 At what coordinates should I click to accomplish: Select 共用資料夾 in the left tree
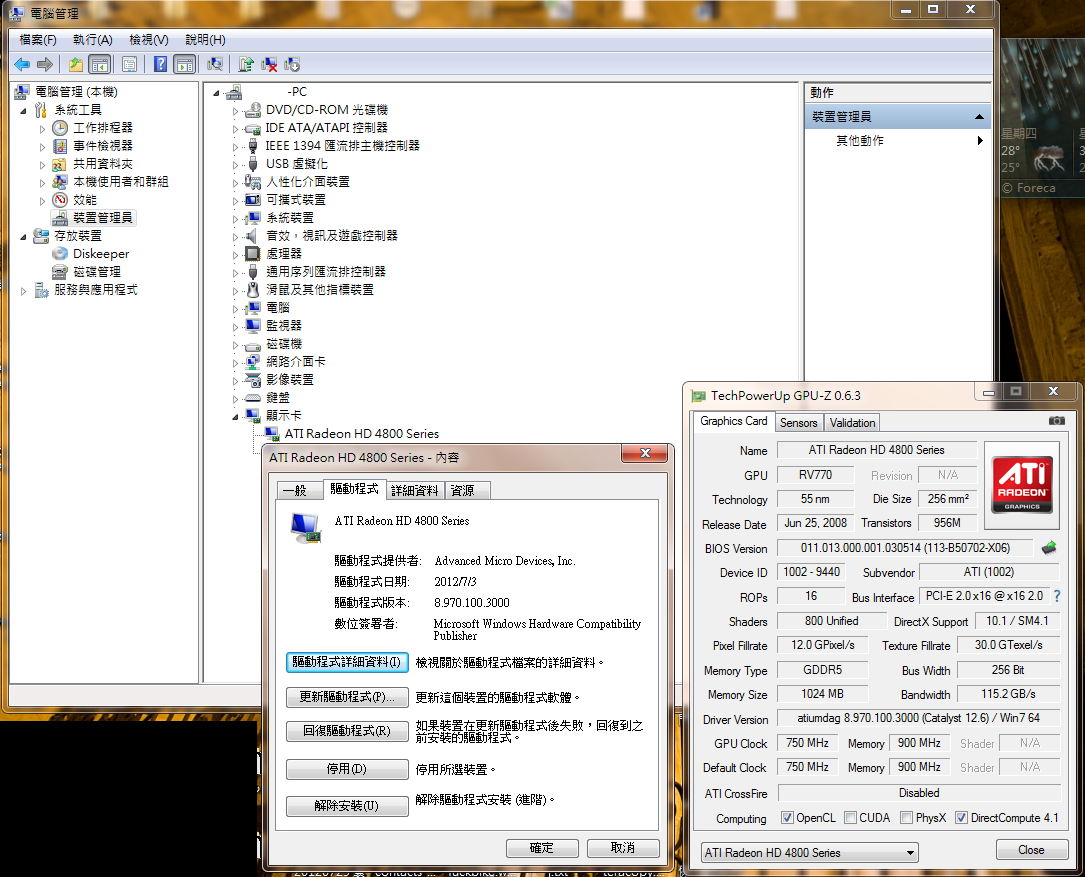click(102, 164)
